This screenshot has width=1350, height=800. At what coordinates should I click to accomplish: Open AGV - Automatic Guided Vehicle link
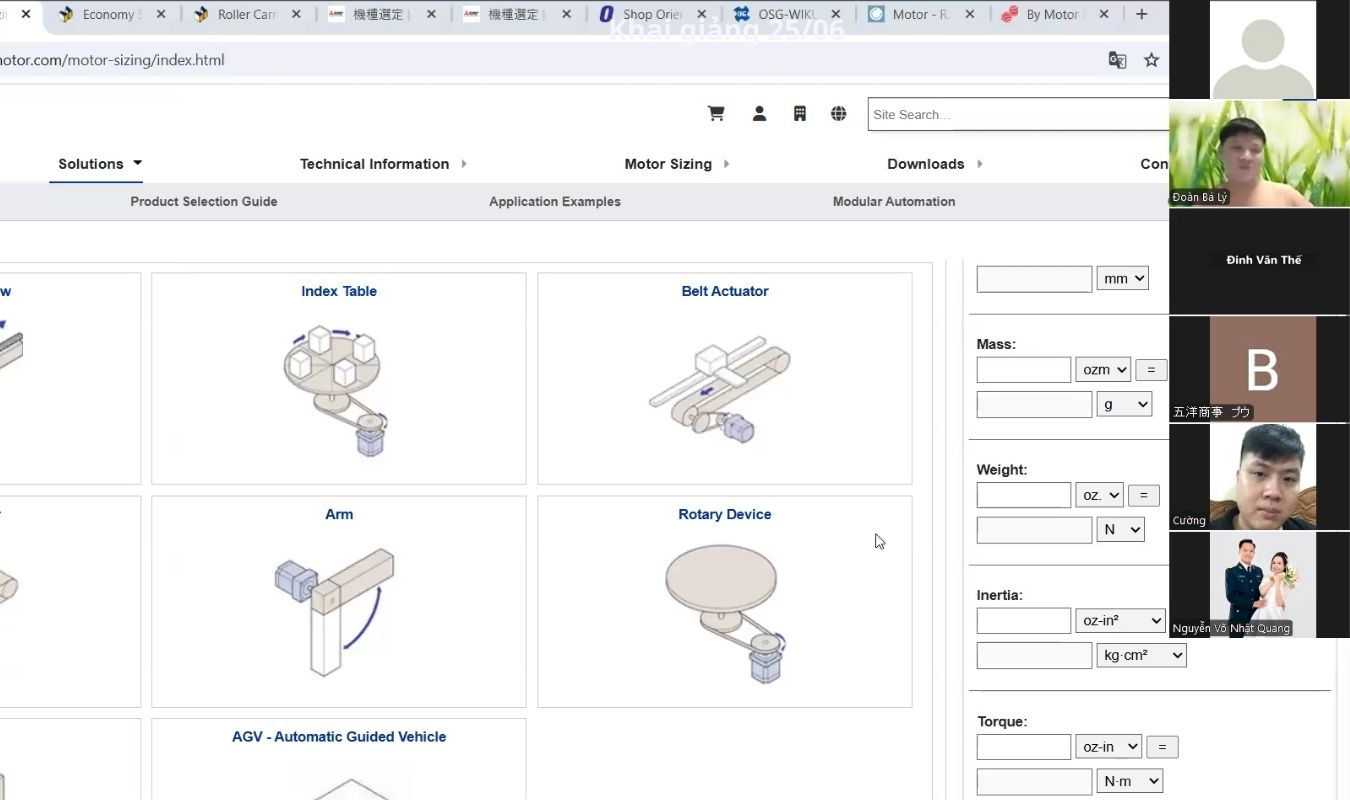[x=339, y=736]
